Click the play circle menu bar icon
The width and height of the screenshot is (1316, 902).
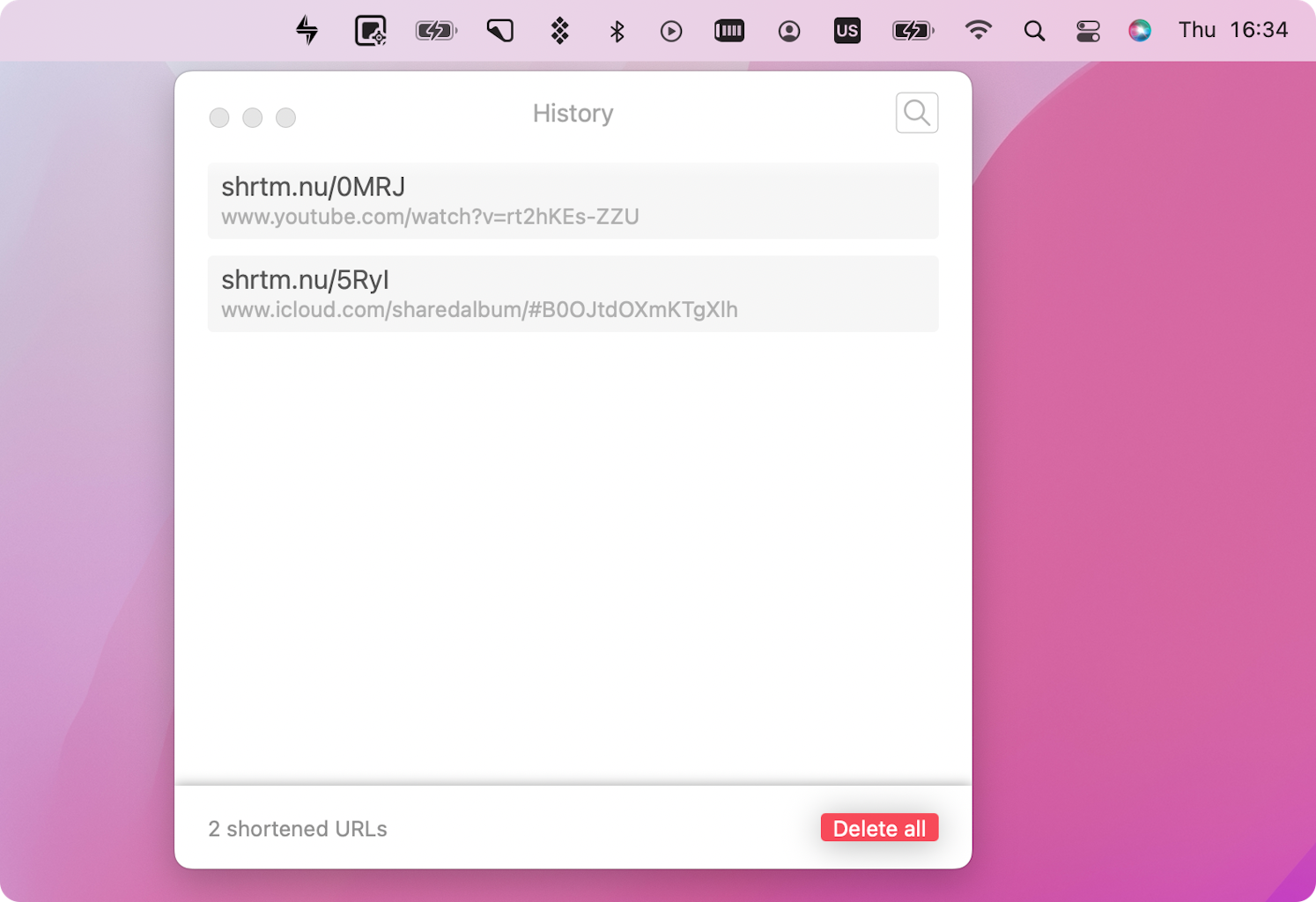click(x=671, y=32)
